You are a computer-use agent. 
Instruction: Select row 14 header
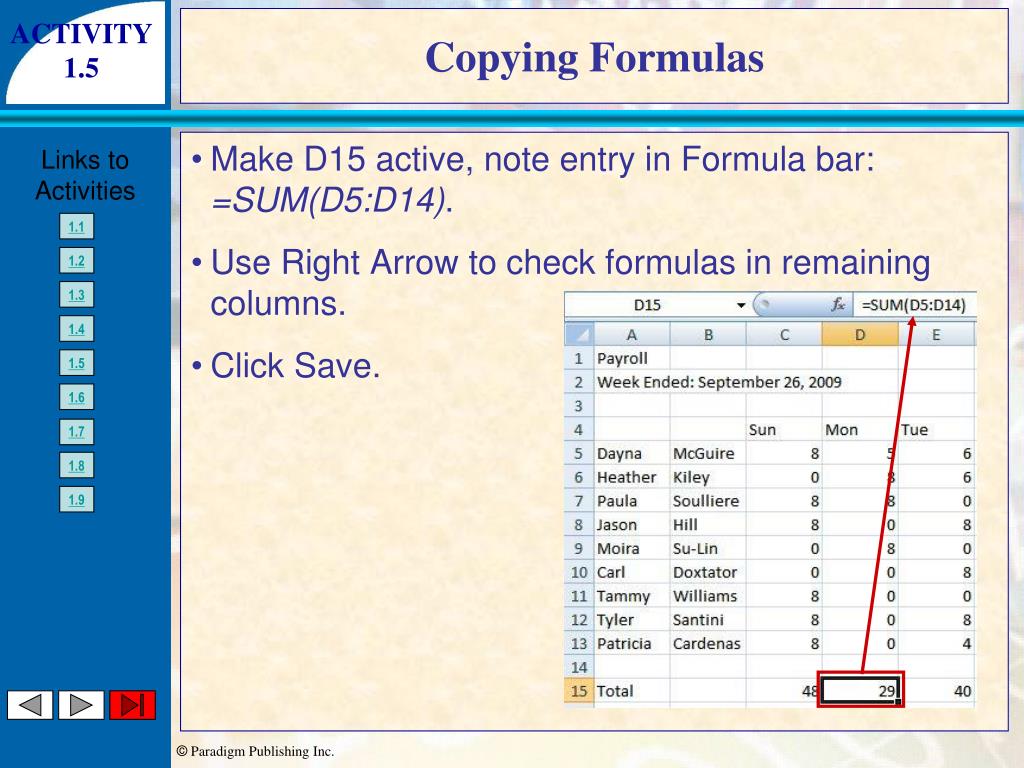(x=579, y=667)
